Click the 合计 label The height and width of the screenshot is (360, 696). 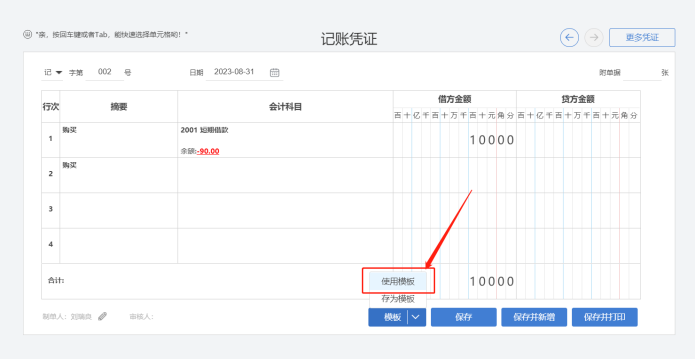(x=56, y=281)
